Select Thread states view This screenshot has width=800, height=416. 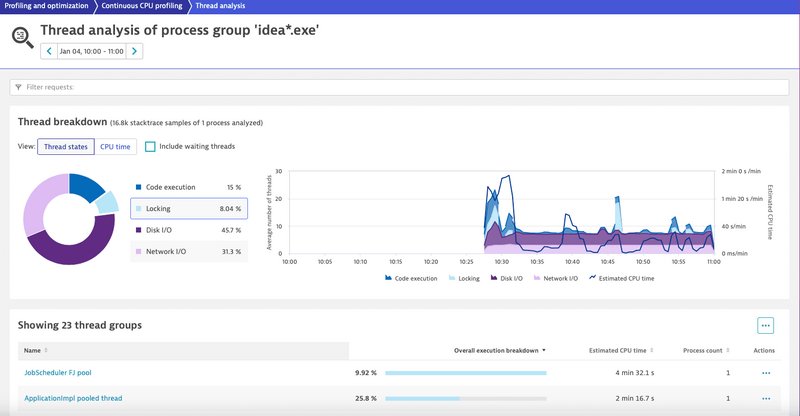66,147
